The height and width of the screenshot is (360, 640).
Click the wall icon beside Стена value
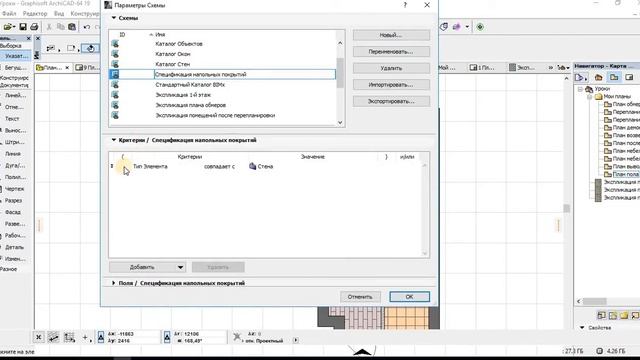pos(252,166)
